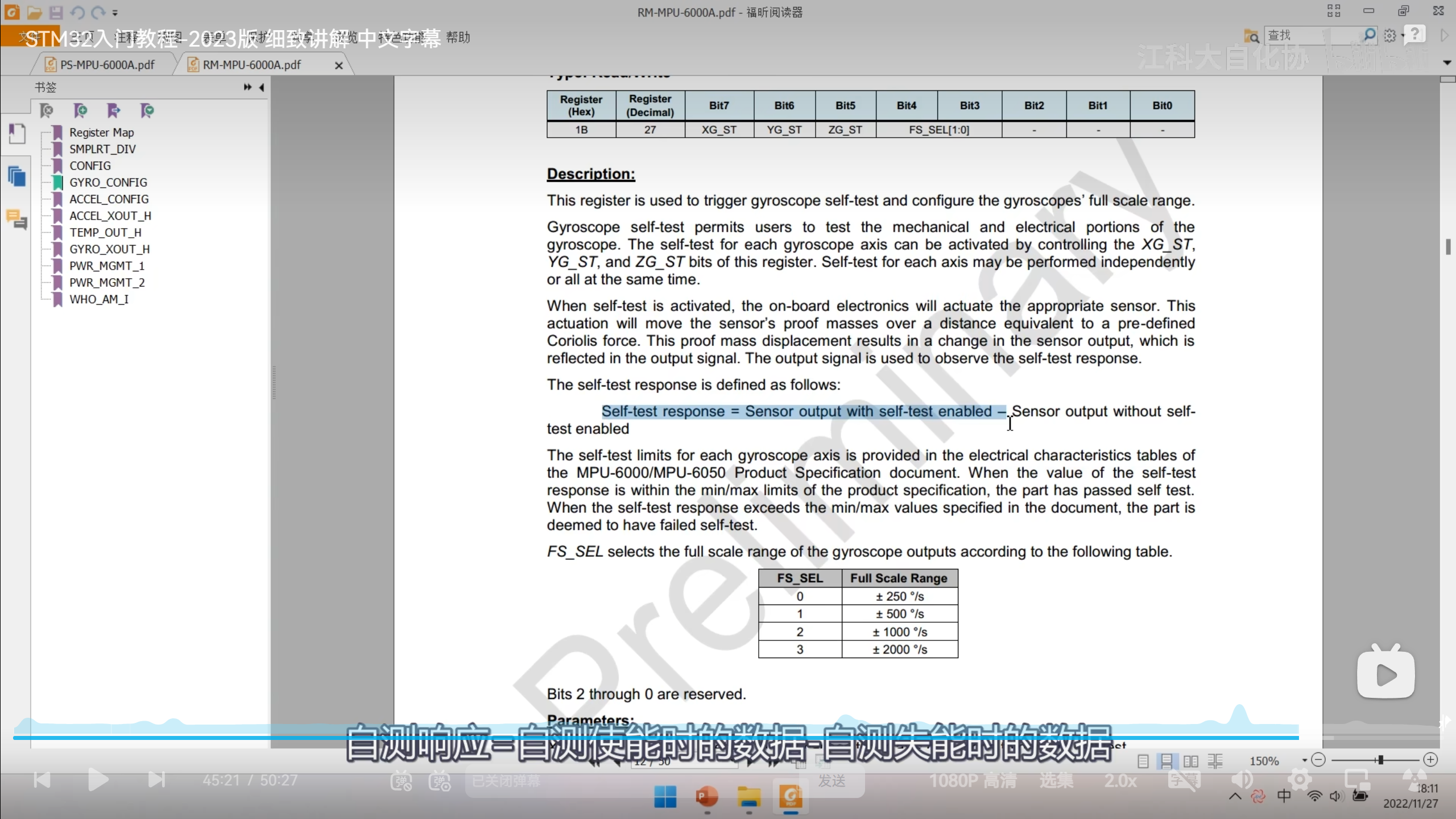Toggle continuous page view mode

1167,761
